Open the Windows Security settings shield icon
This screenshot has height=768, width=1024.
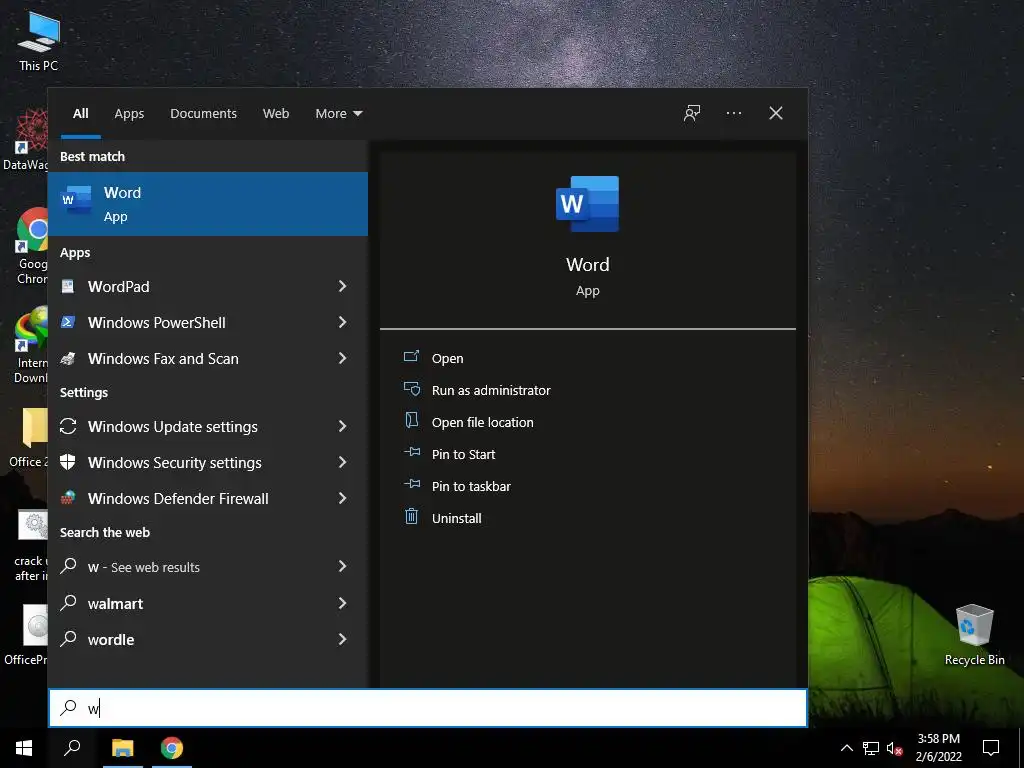pos(68,462)
